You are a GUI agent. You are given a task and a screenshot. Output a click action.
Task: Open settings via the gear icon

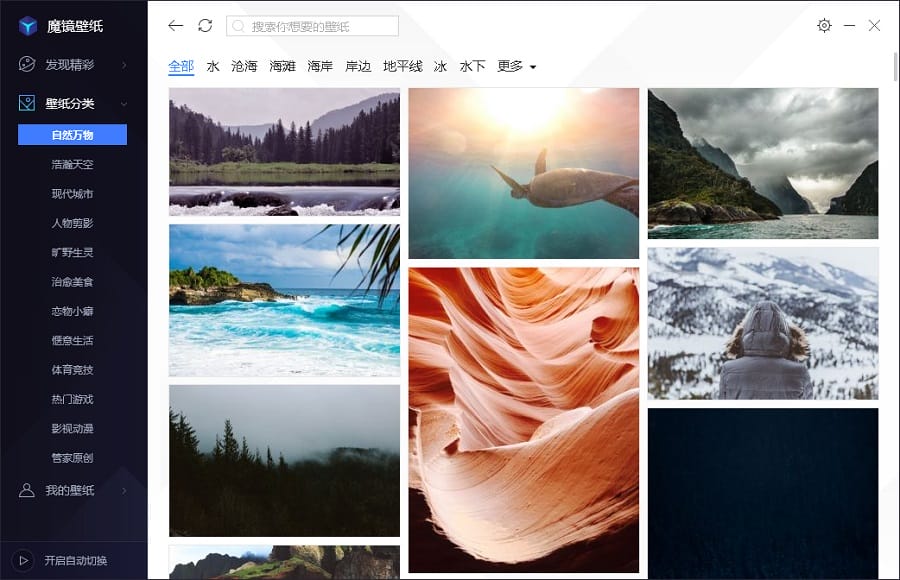824,25
